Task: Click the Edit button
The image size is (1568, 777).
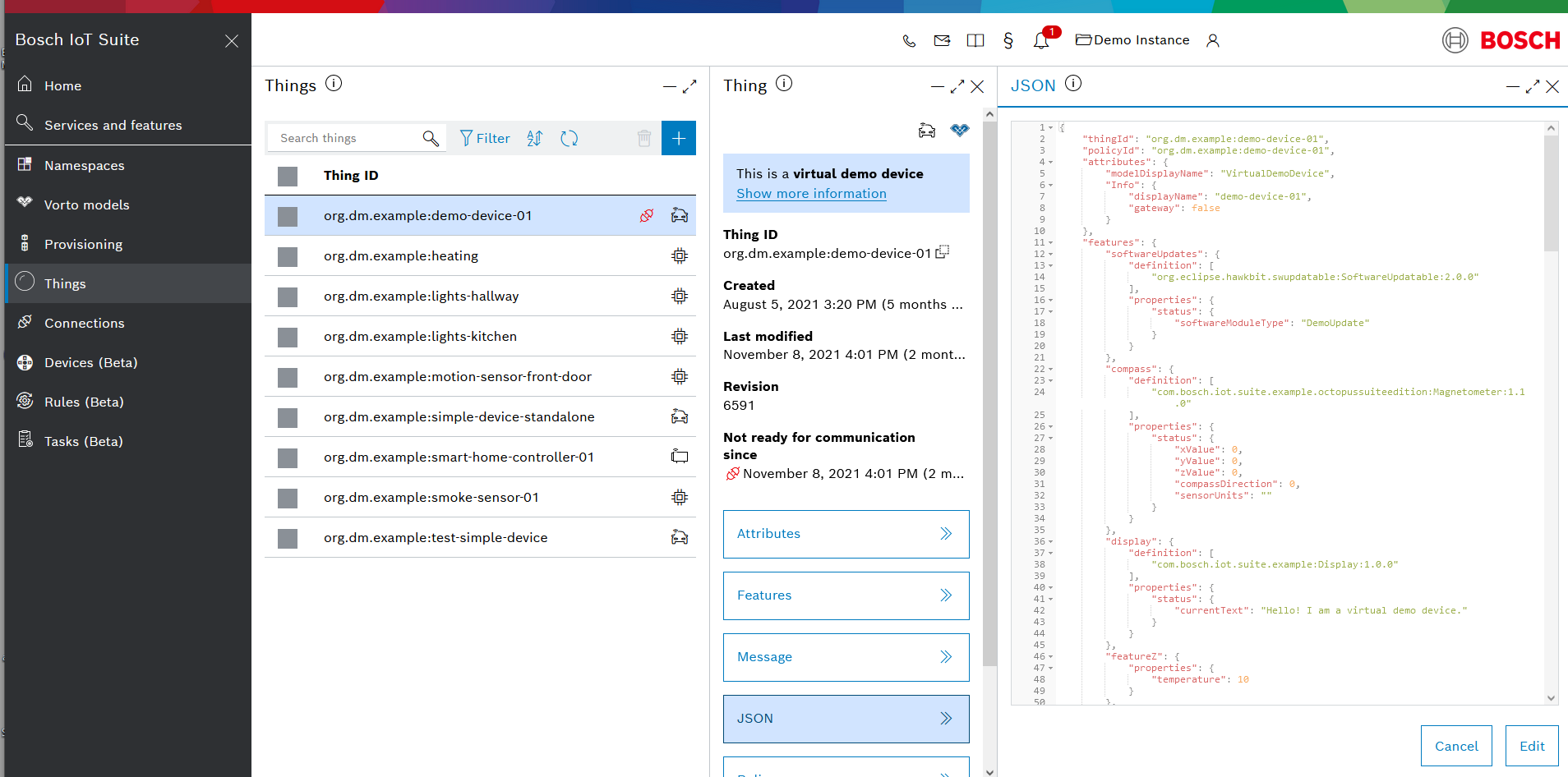Action: click(x=1532, y=746)
